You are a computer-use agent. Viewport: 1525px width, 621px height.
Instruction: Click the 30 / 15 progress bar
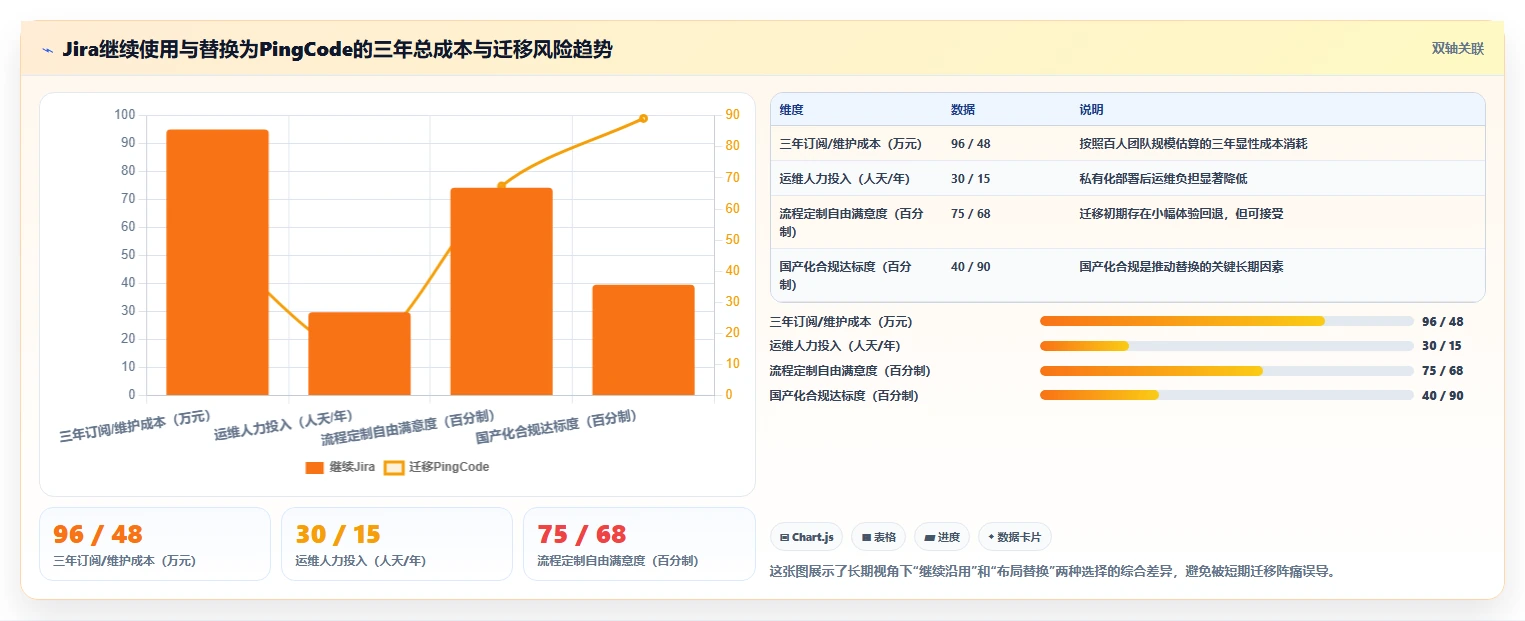click(x=1227, y=346)
